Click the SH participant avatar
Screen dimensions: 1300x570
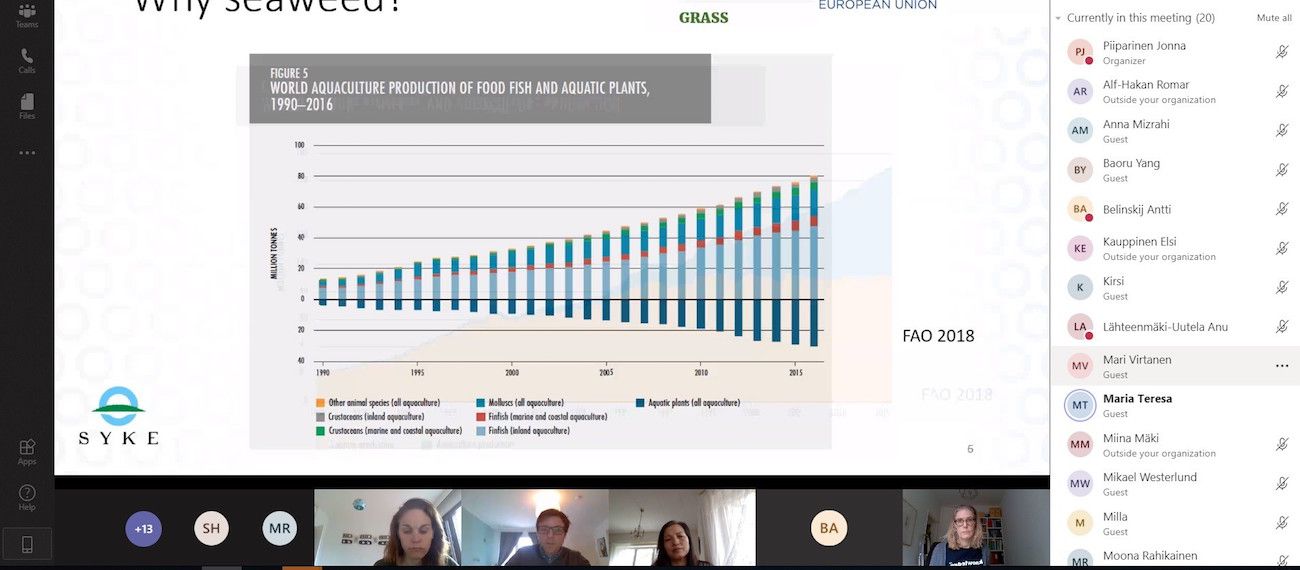tap(211, 528)
